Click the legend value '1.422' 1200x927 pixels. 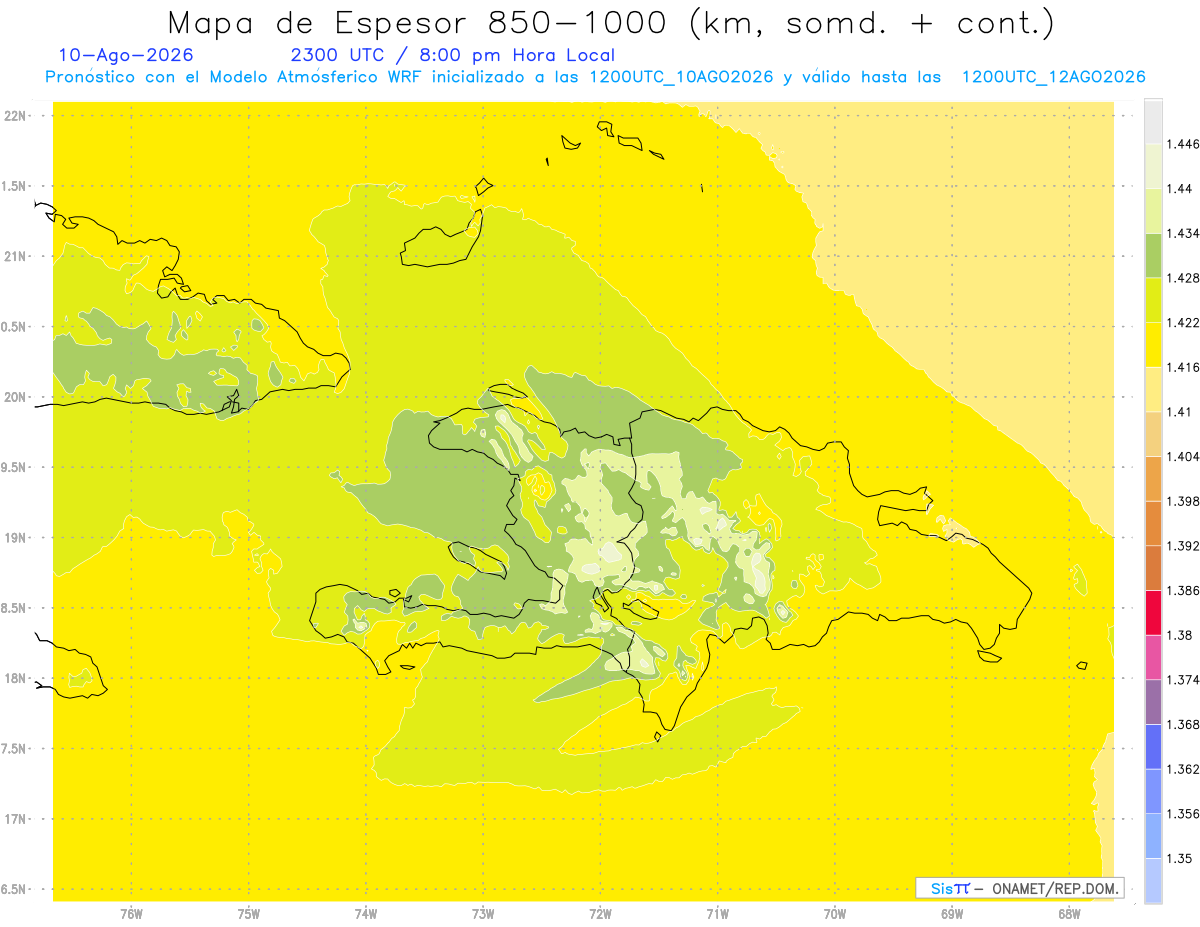[x=1183, y=322]
